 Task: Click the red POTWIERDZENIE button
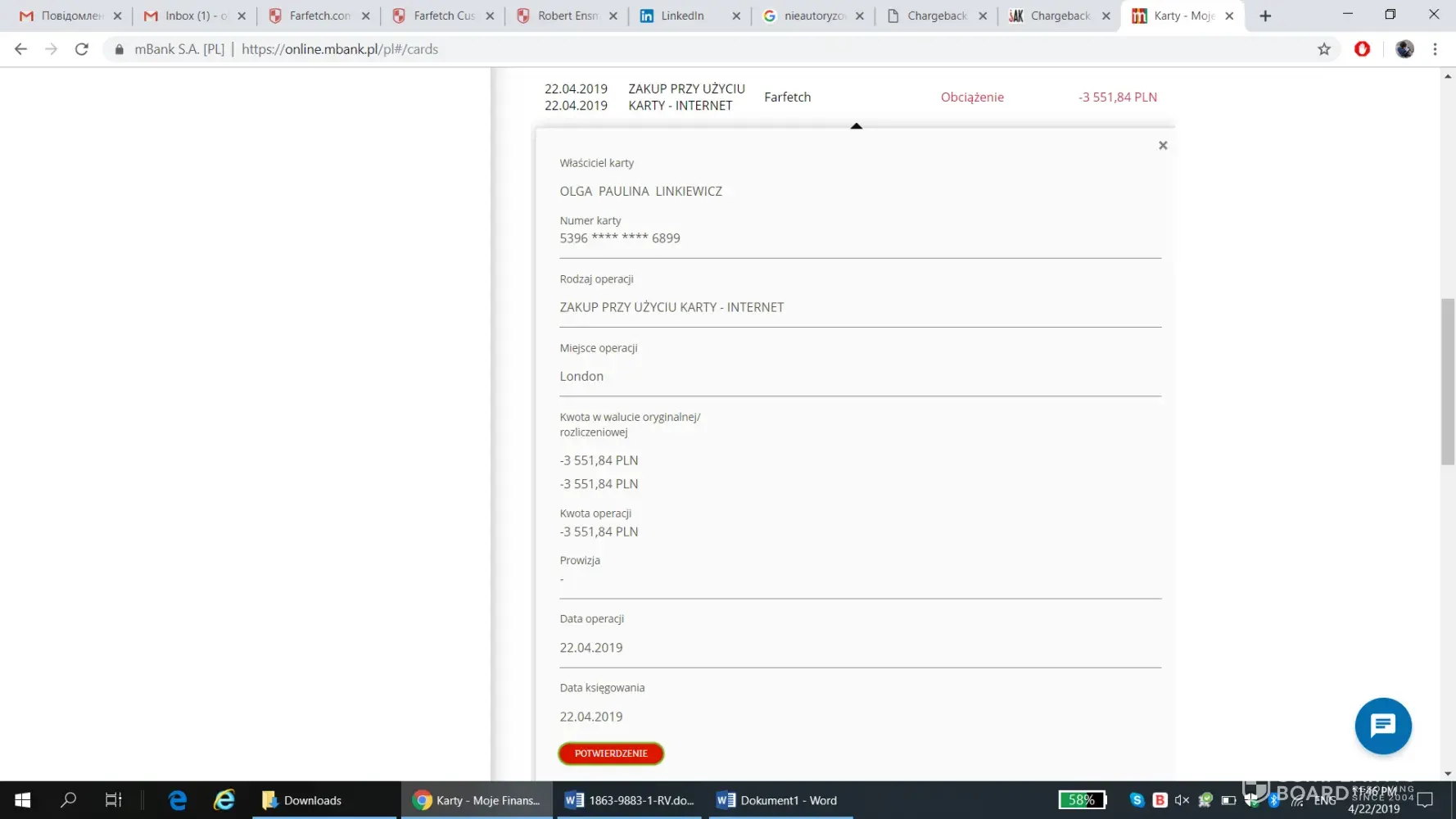(611, 753)
